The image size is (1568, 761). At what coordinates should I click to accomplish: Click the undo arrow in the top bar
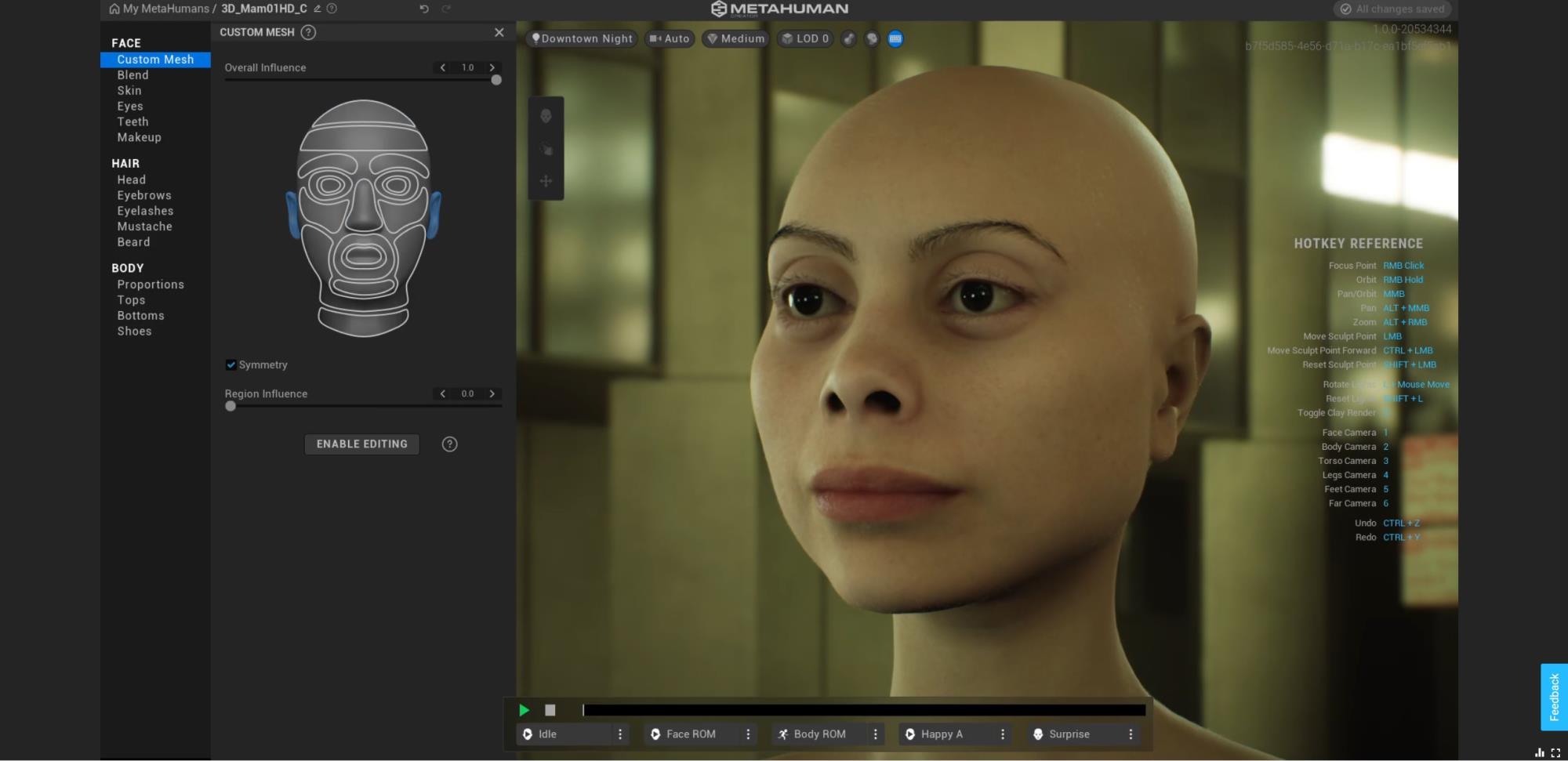coord(424,9)
